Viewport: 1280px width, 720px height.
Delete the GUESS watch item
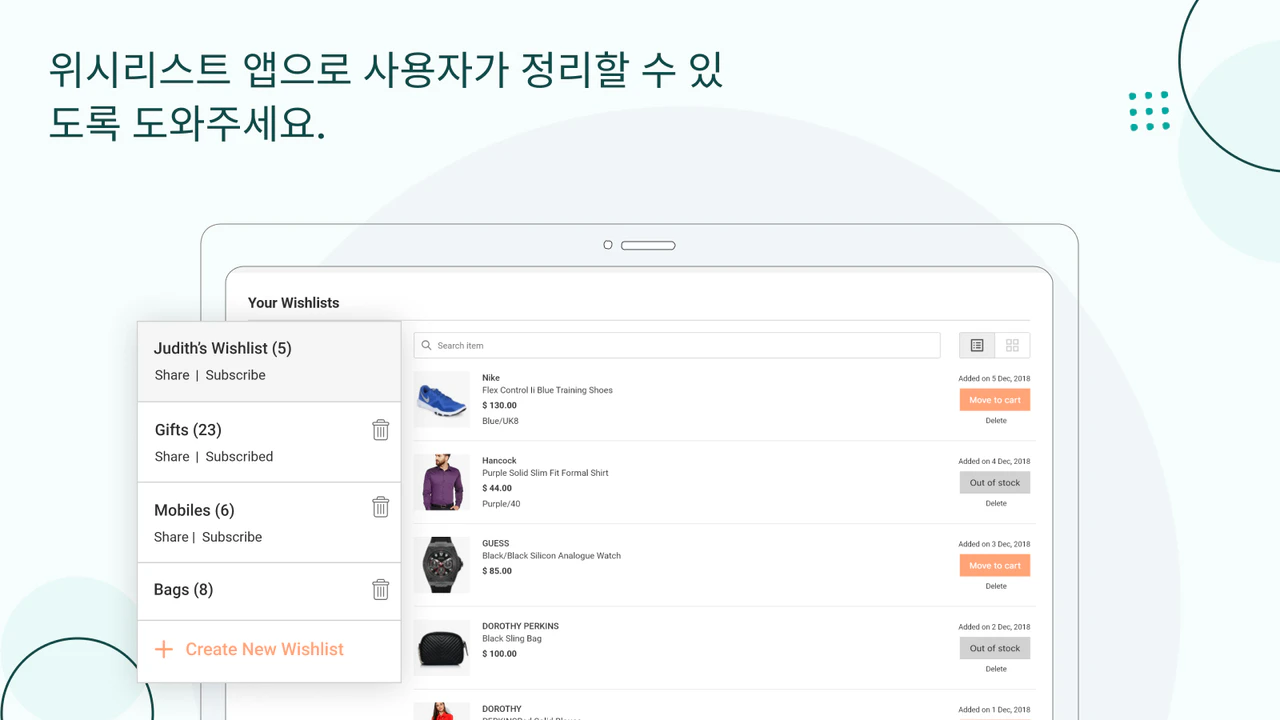click(x=996, y=587)
